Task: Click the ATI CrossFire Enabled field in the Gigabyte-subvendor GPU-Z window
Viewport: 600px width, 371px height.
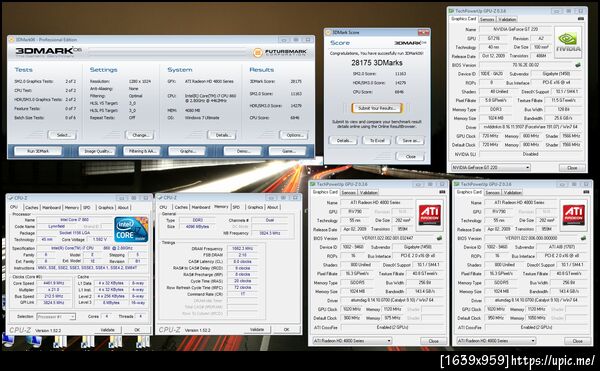Action: (x=392, y=327)
